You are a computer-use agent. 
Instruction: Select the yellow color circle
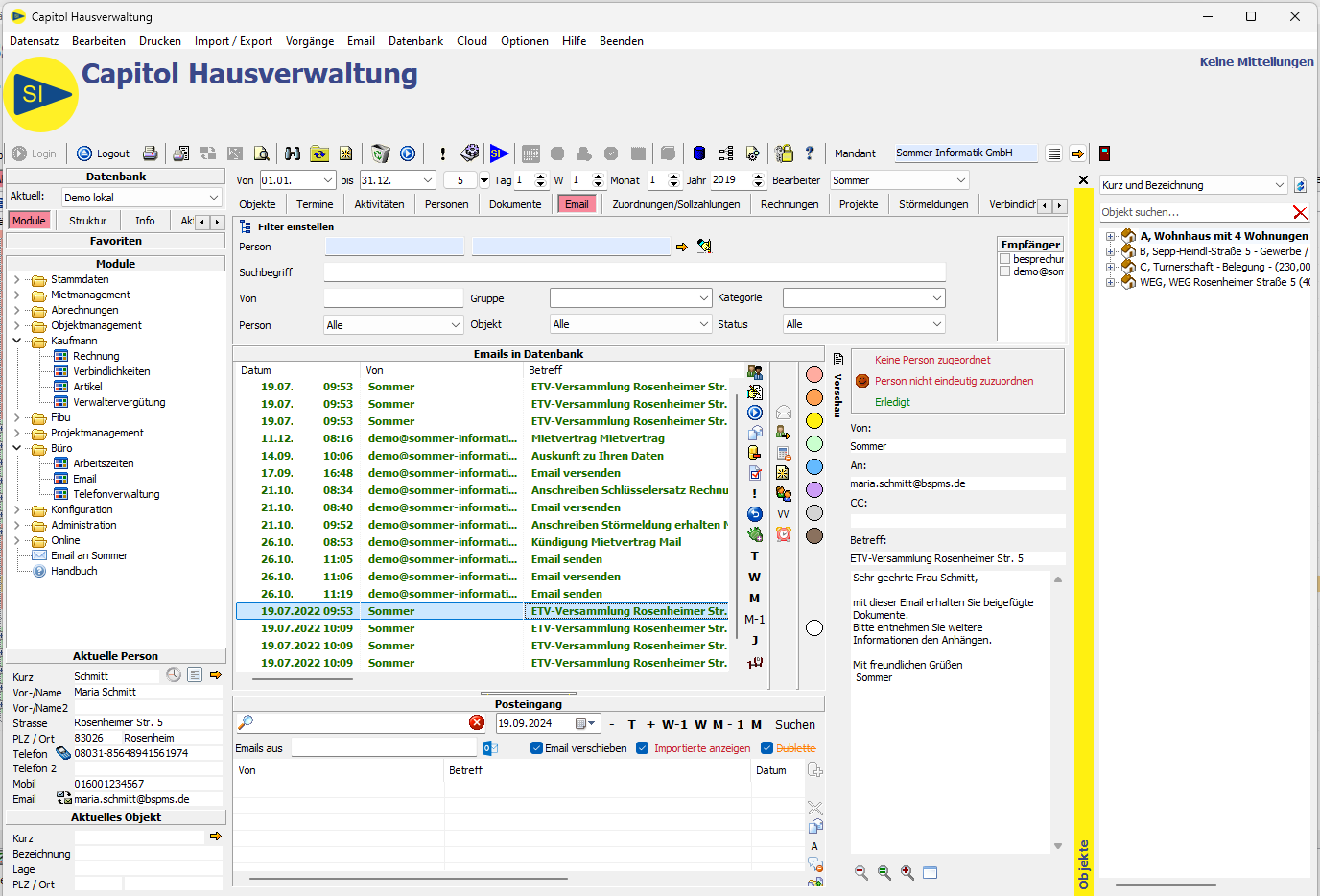click(x=814, y=420)
